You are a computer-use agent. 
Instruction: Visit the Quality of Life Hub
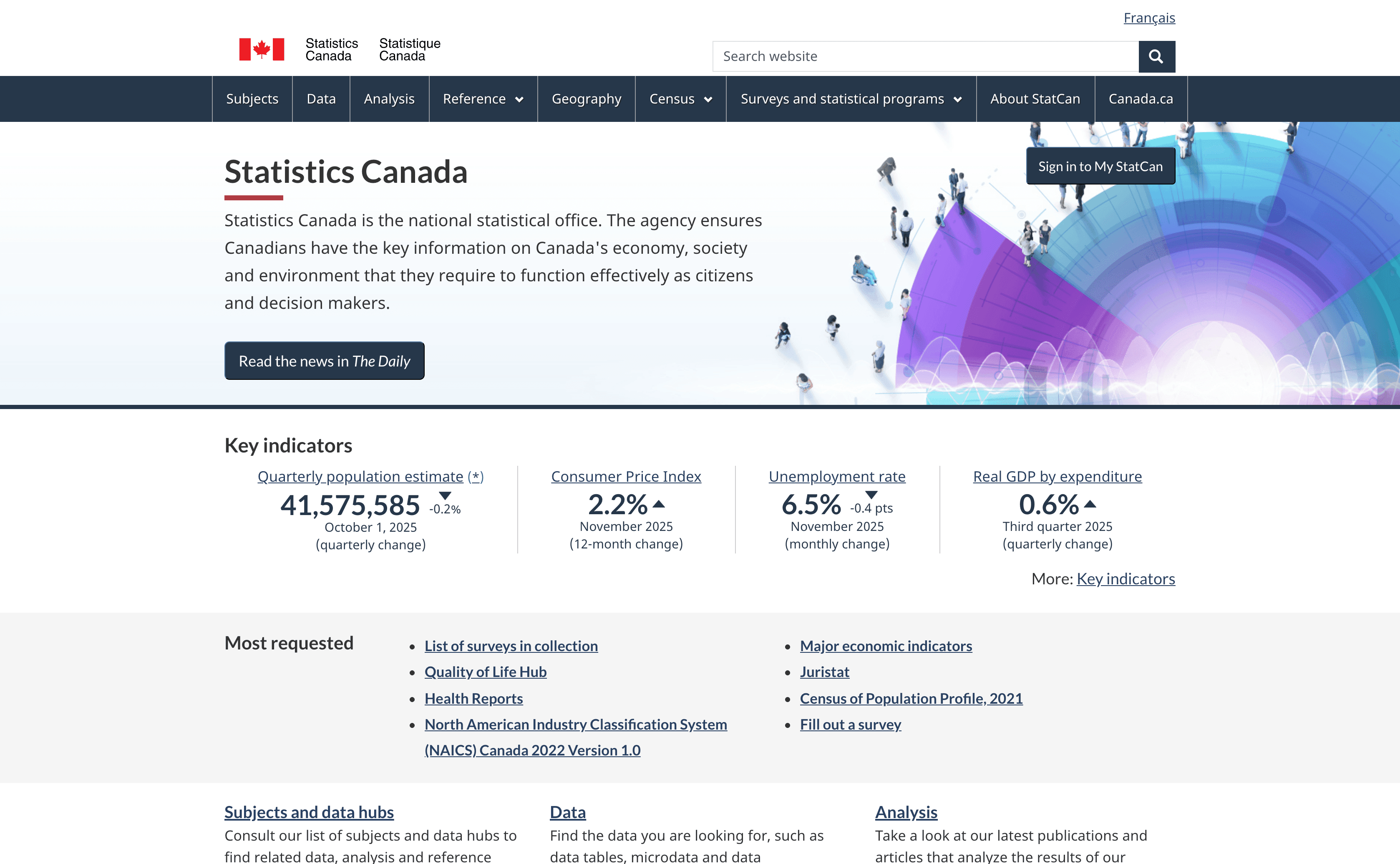tap(485, 672)
